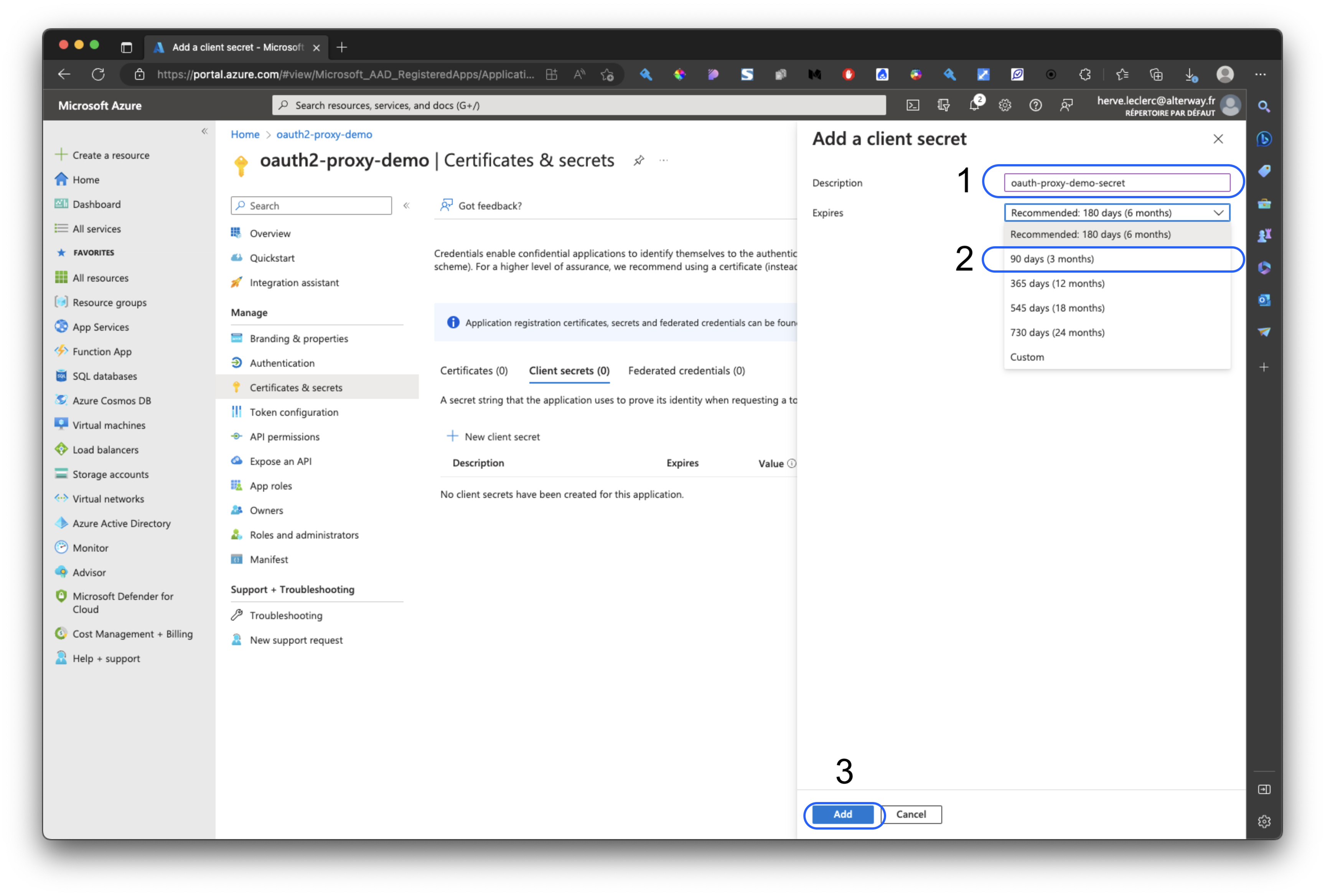Switch to Federated credentials (0) tab
The height and width of the screenshot is (896, 1325).
tap(686, 371)
